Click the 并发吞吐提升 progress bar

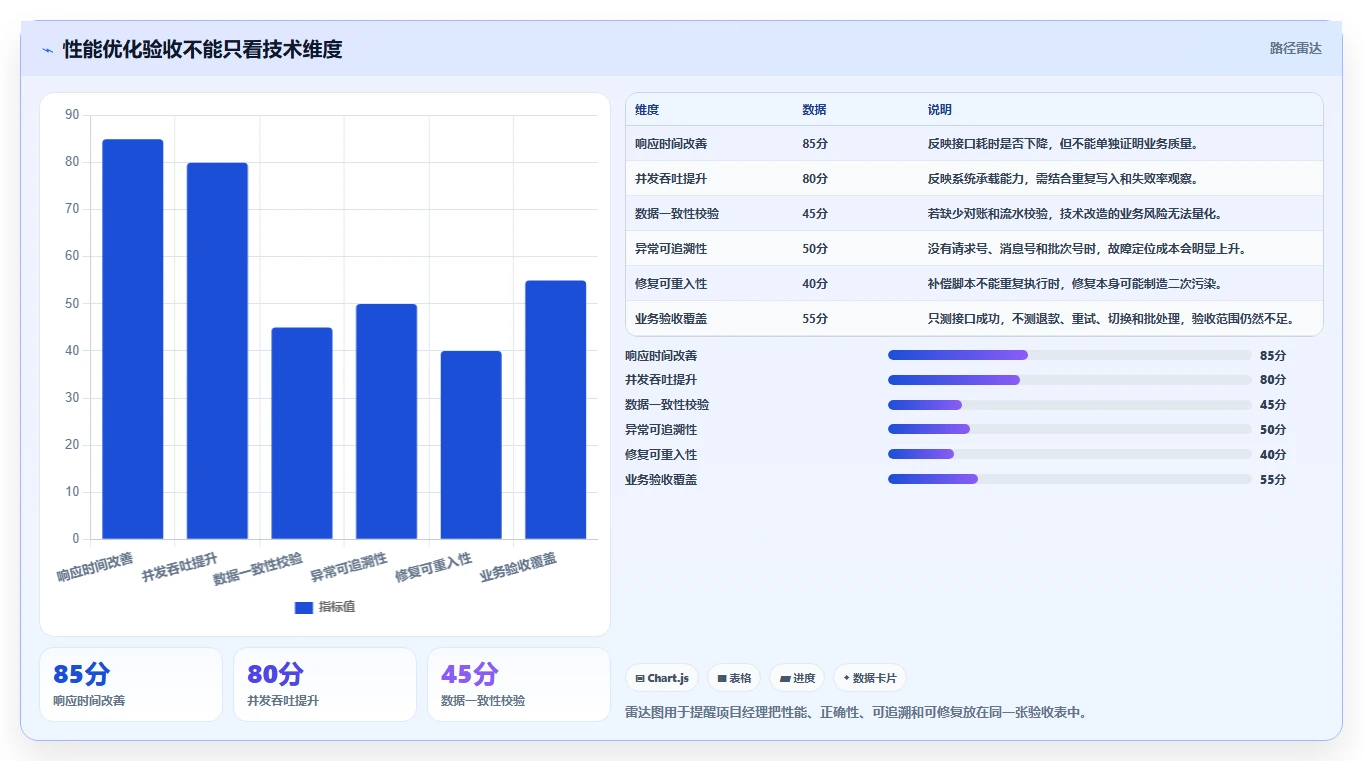(x=1070, y=380)
